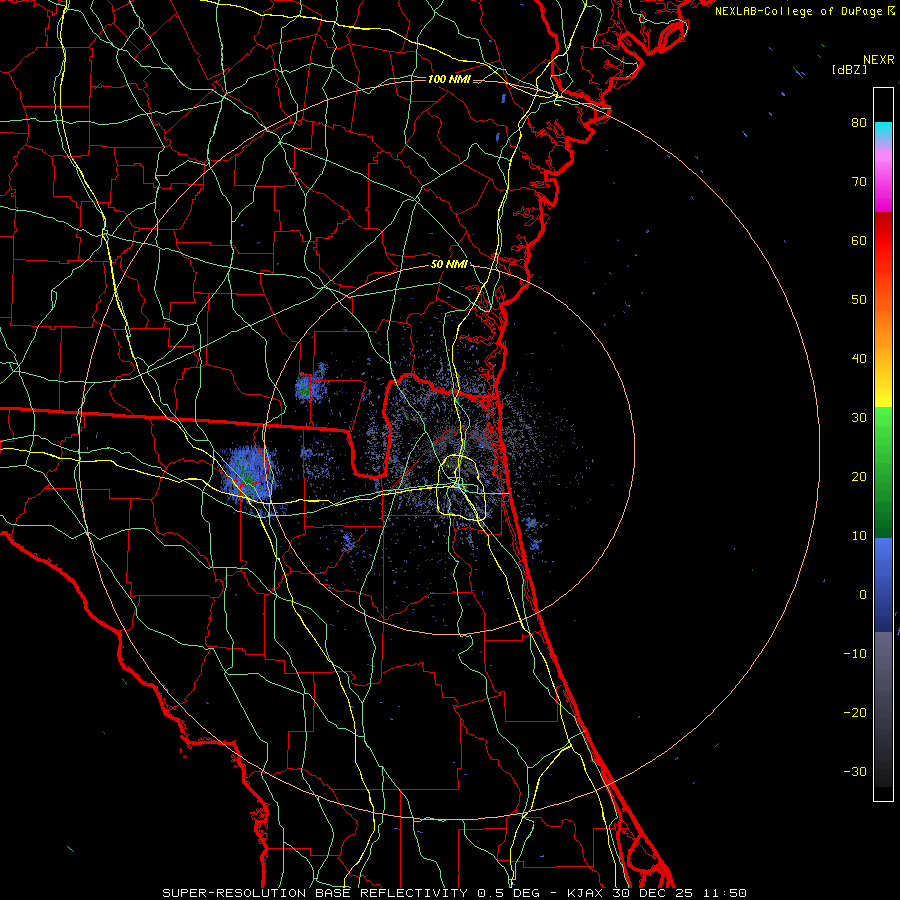Click the 30 value on the dBZ scale
Screen dimensions: 900x900
[x=859, y=417]
